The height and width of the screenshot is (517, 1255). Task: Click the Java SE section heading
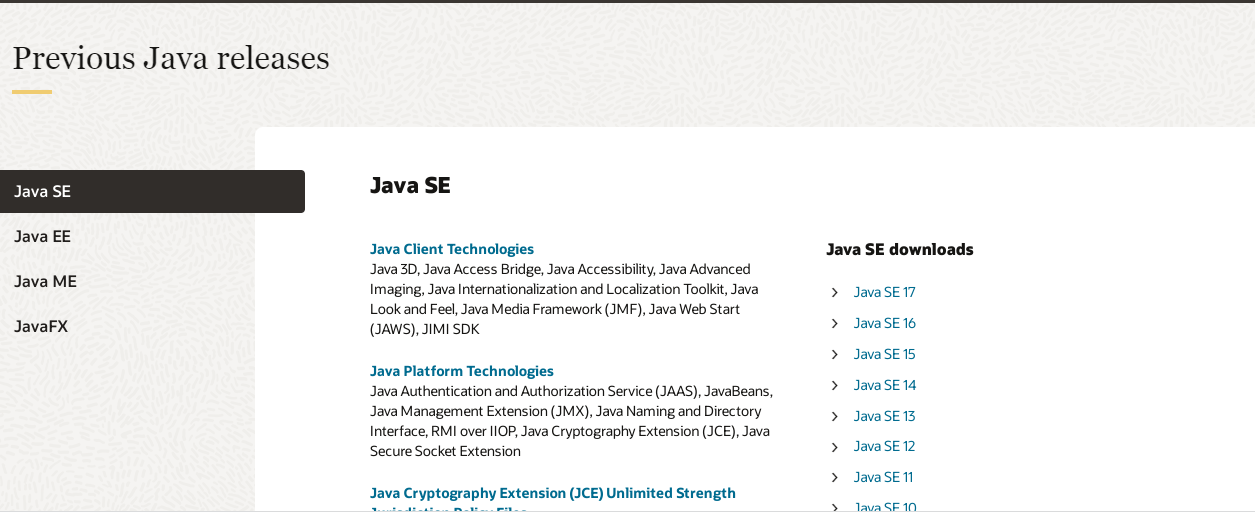(410, 185)
